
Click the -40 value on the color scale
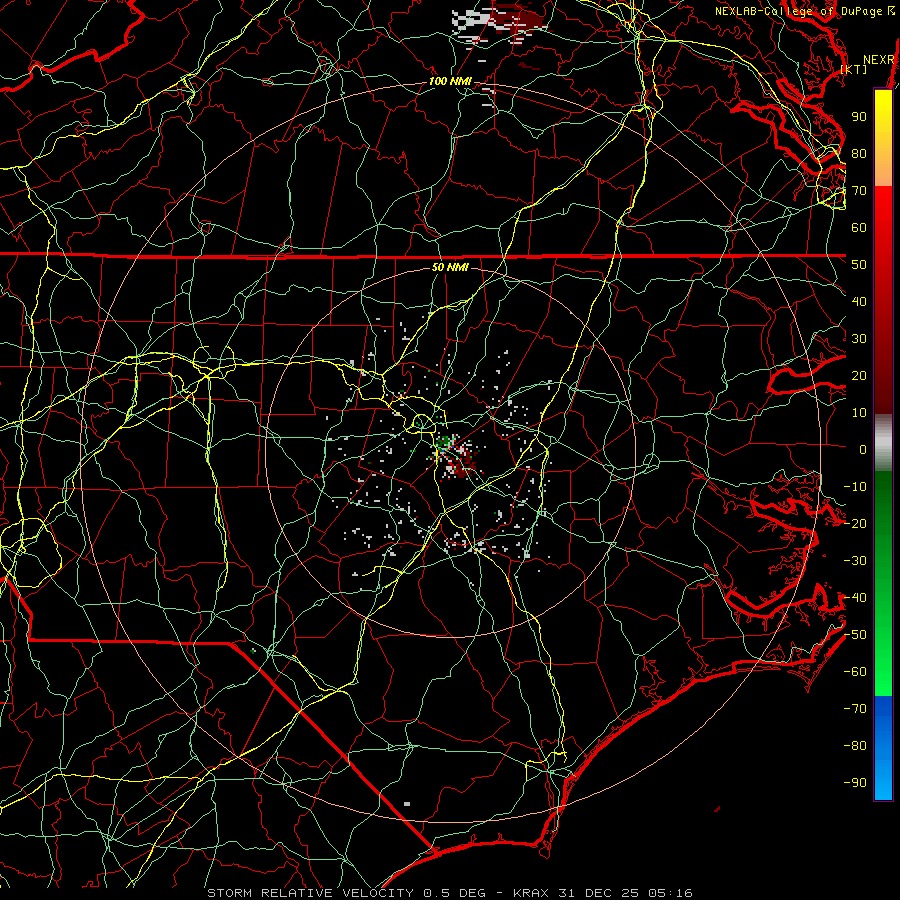tap(855, 598)
